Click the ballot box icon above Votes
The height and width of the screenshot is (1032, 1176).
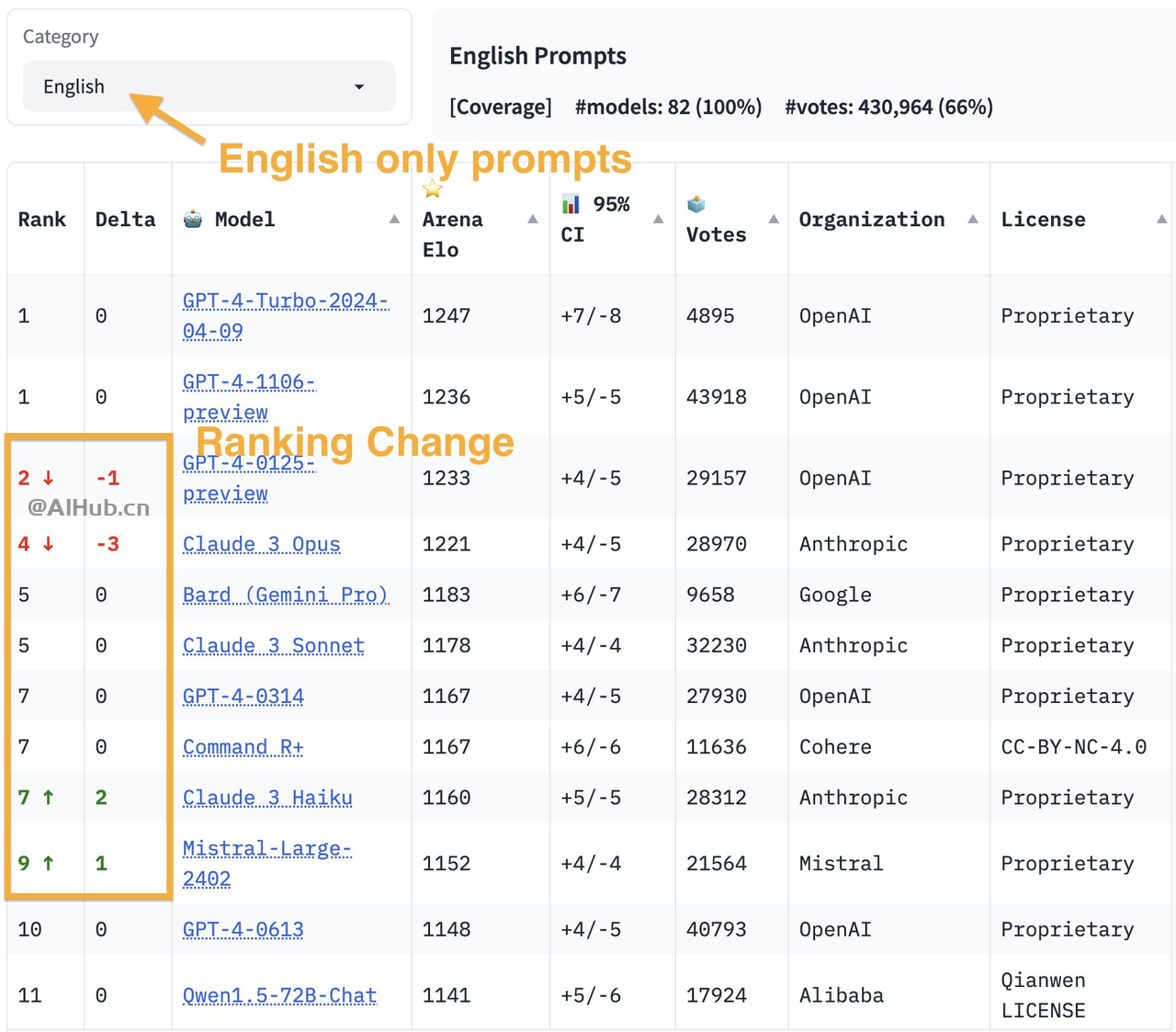696,204
